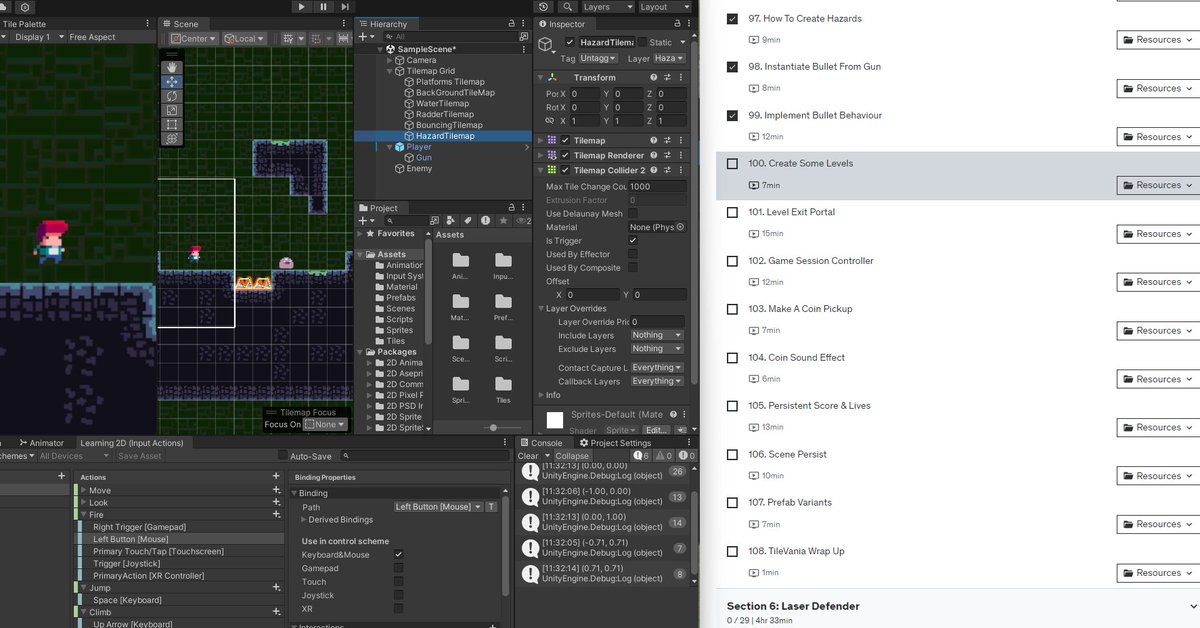Screen dimensions: 1200x628
Task: Add binding to the Fire action
Action: [x=276, y=514]
